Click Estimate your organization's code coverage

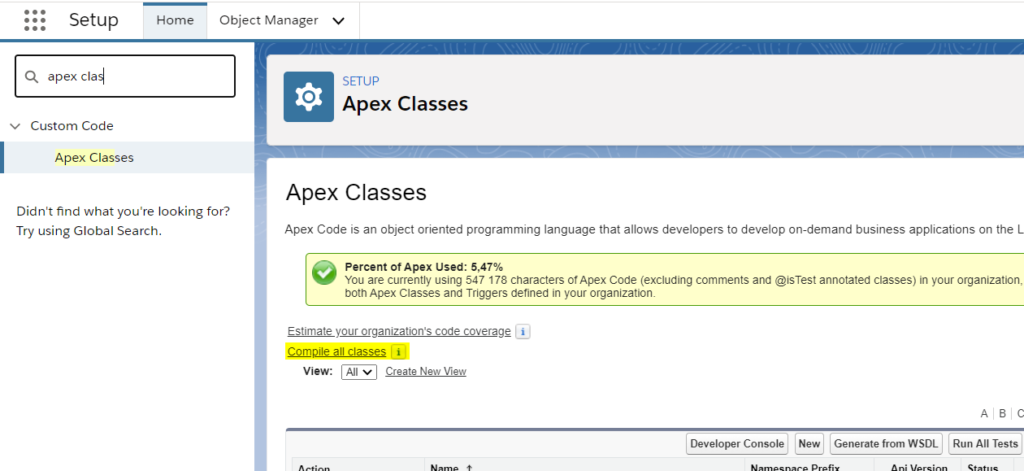click(x=399, y=331)
